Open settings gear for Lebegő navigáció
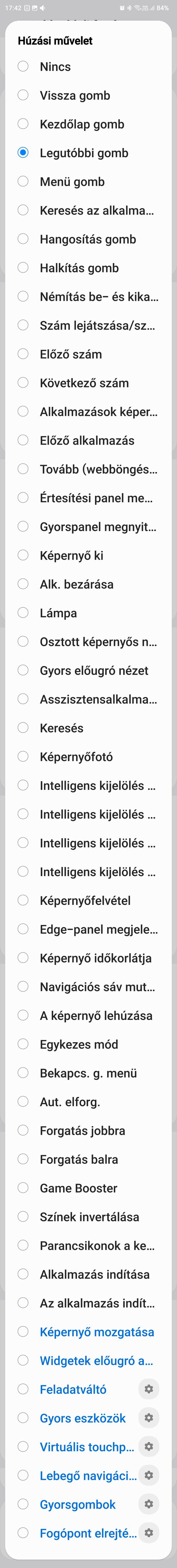The height and width of the screenshot is (1568, 177). coord(149,1475)
